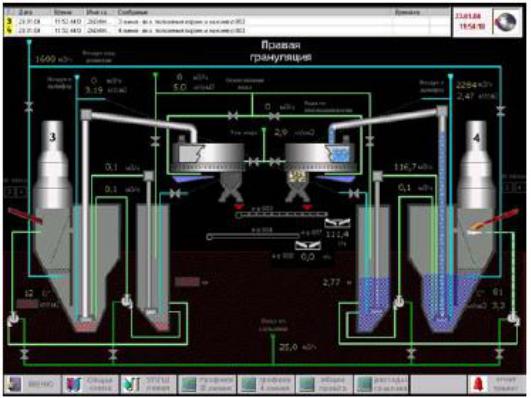This screenshot has width=531, height=398.
Task: Select the loaded hopper under granulator 4
Action: [298, 187]
